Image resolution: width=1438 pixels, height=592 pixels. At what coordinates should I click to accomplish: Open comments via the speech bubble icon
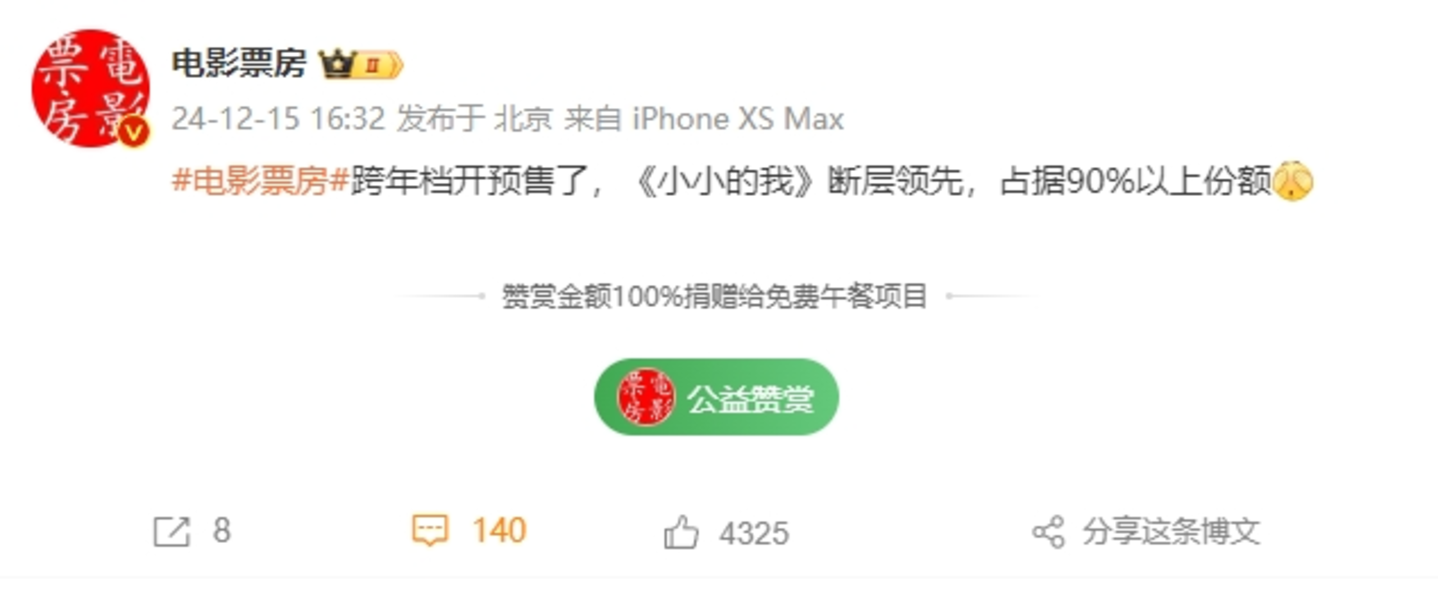(430, 531)
